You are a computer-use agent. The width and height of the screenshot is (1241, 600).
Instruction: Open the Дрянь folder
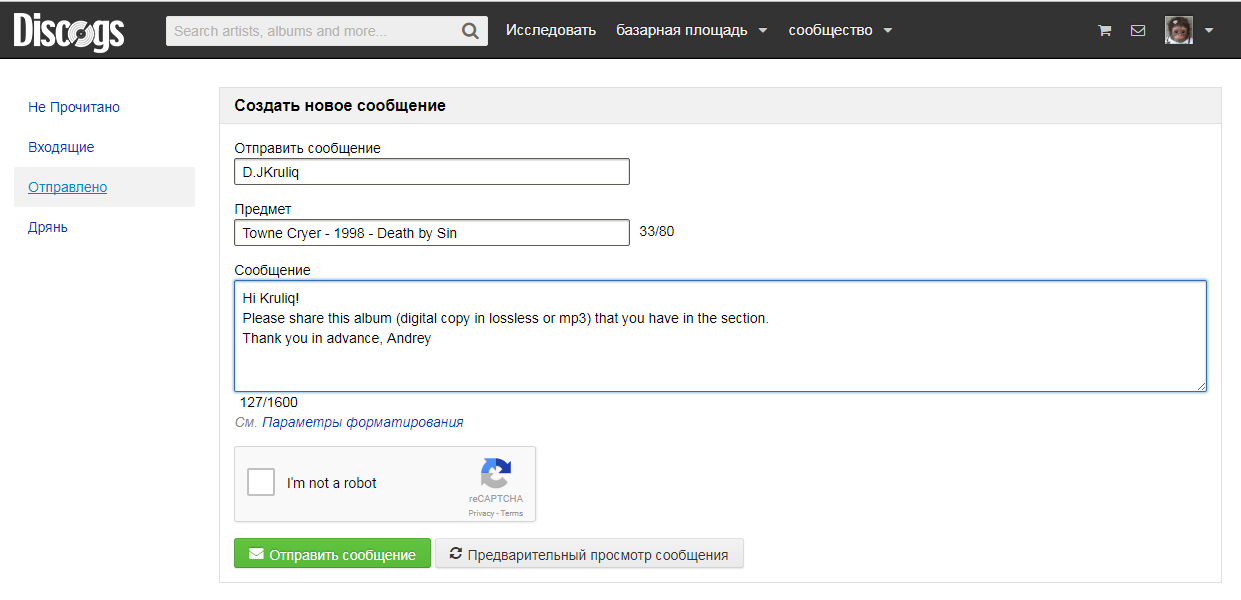click(48, 227)
